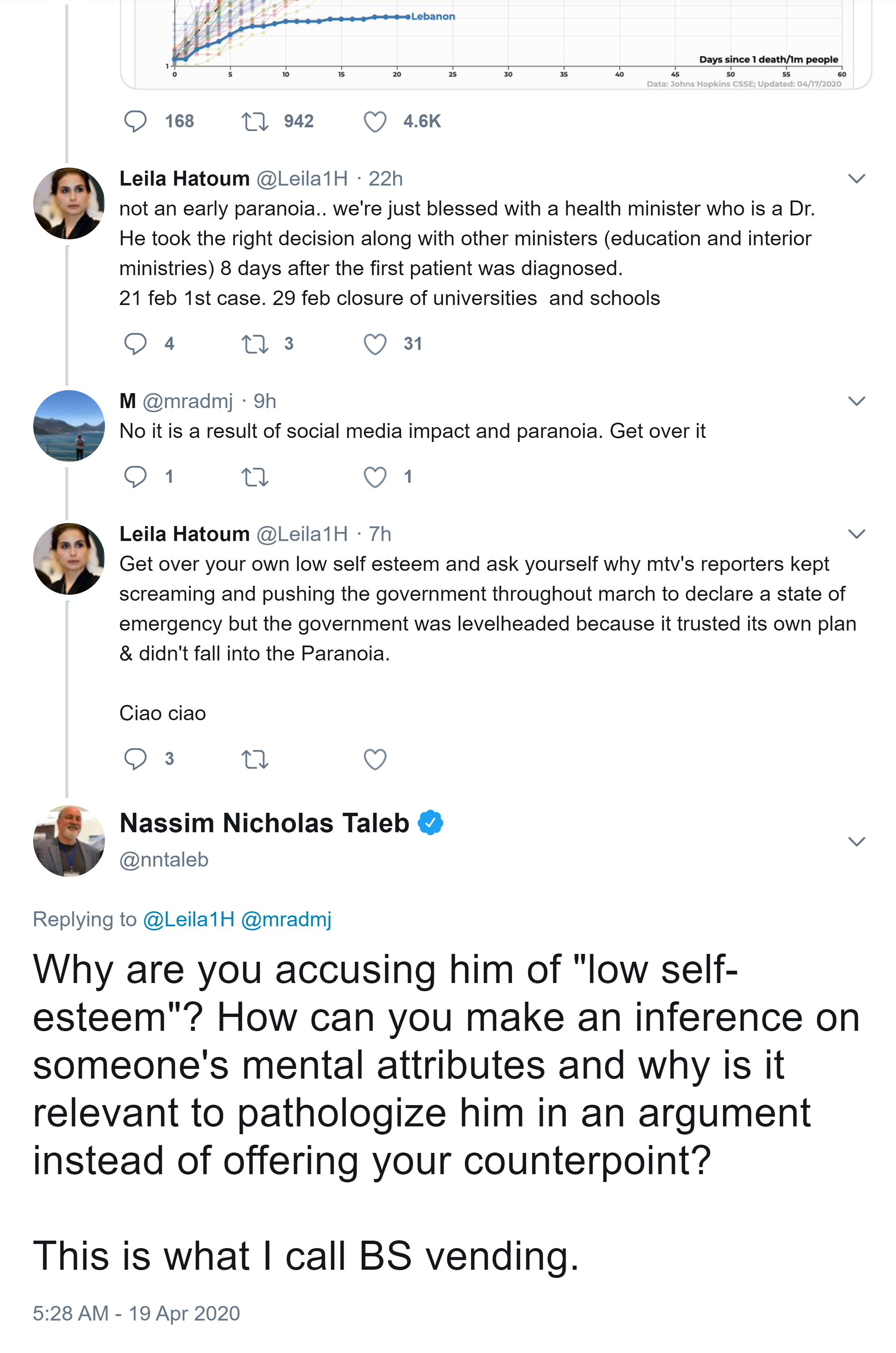Like the tweet with 4.6K likes

pyautogui.click(x=375, y=121)
